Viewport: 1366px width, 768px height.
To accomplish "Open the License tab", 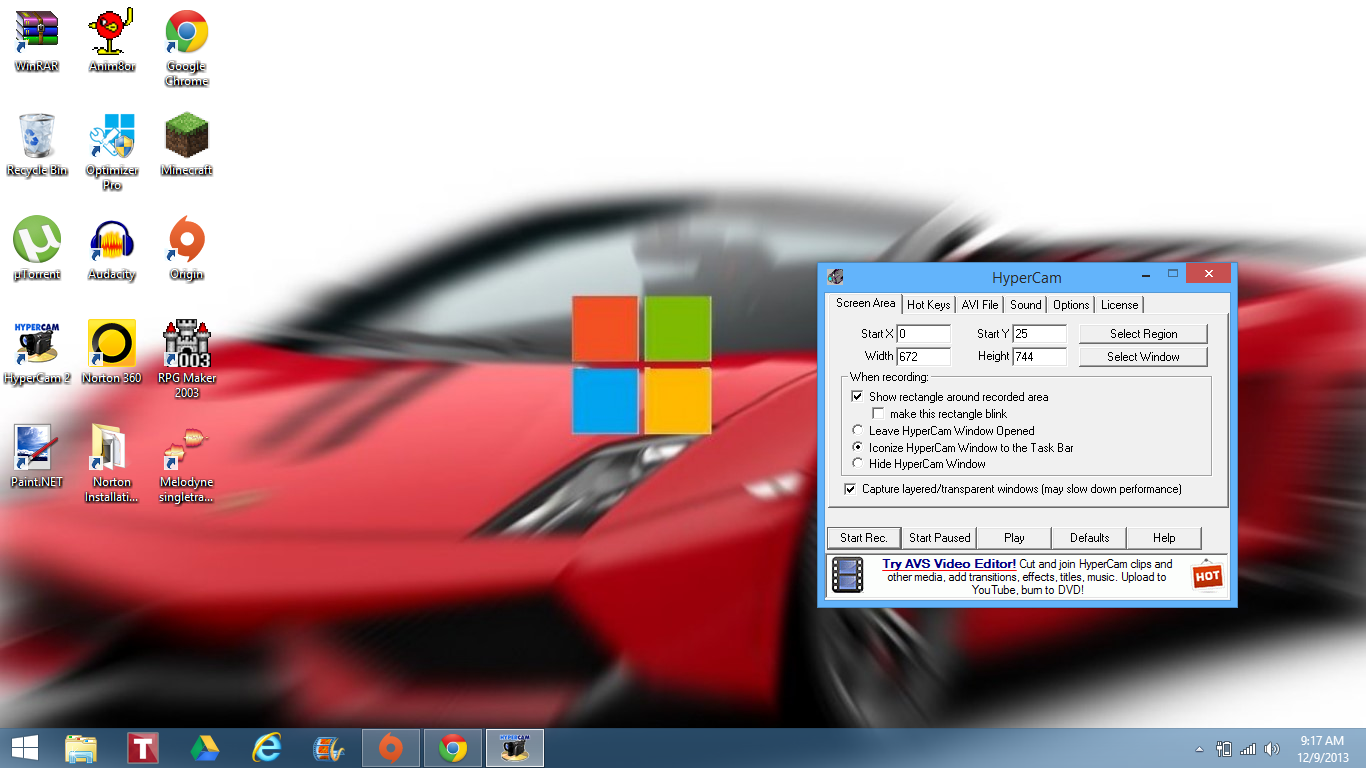I will click(x=1119, y=305).
